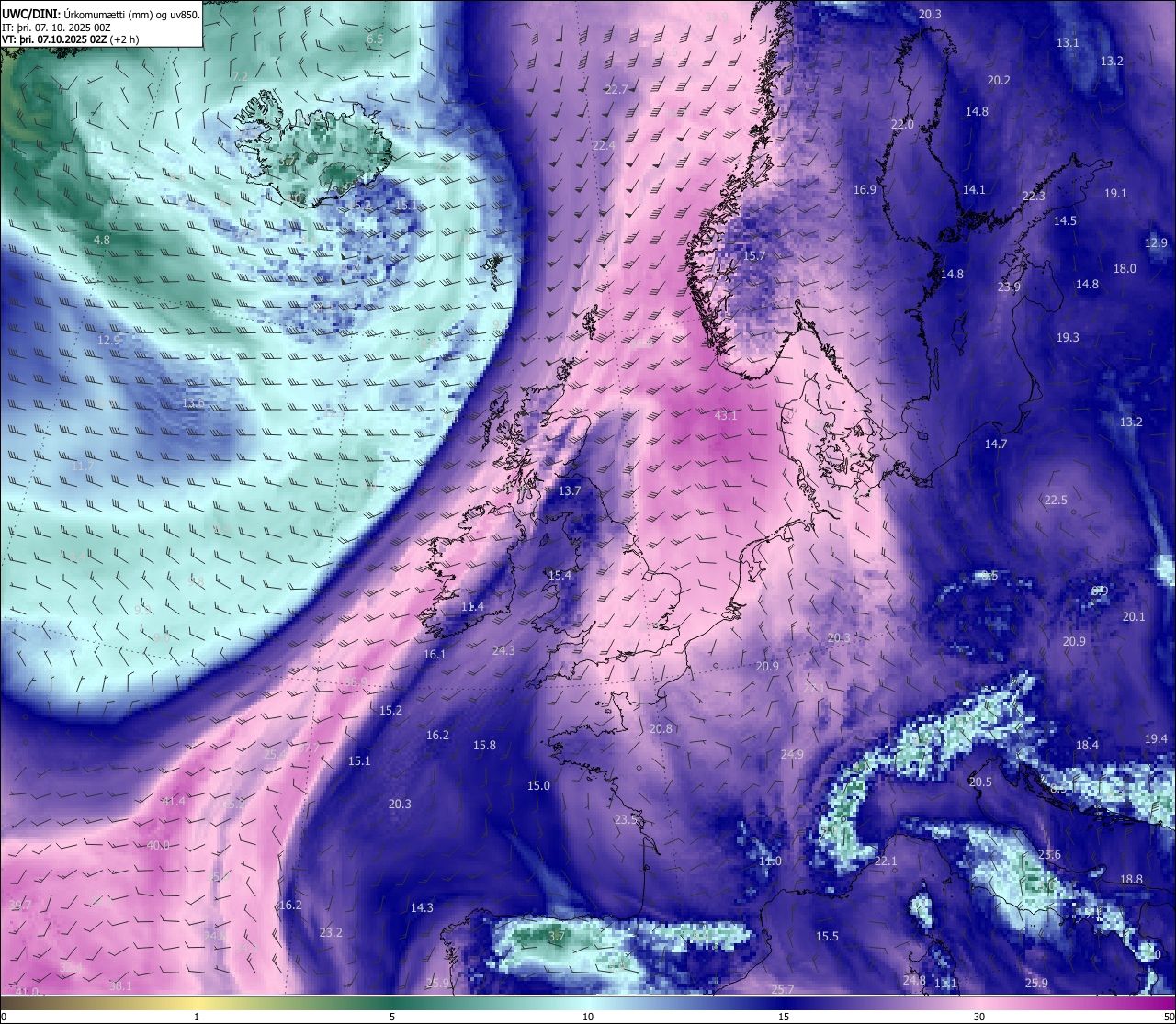Click the 5 label on the colour scale
Screen dimensions: 1176x1024
point(392,1017)
